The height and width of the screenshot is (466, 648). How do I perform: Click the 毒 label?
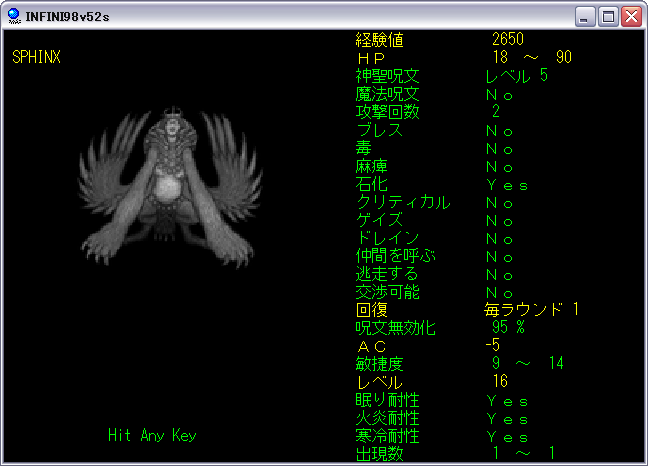pyautogui.click(x=363, y=147)
